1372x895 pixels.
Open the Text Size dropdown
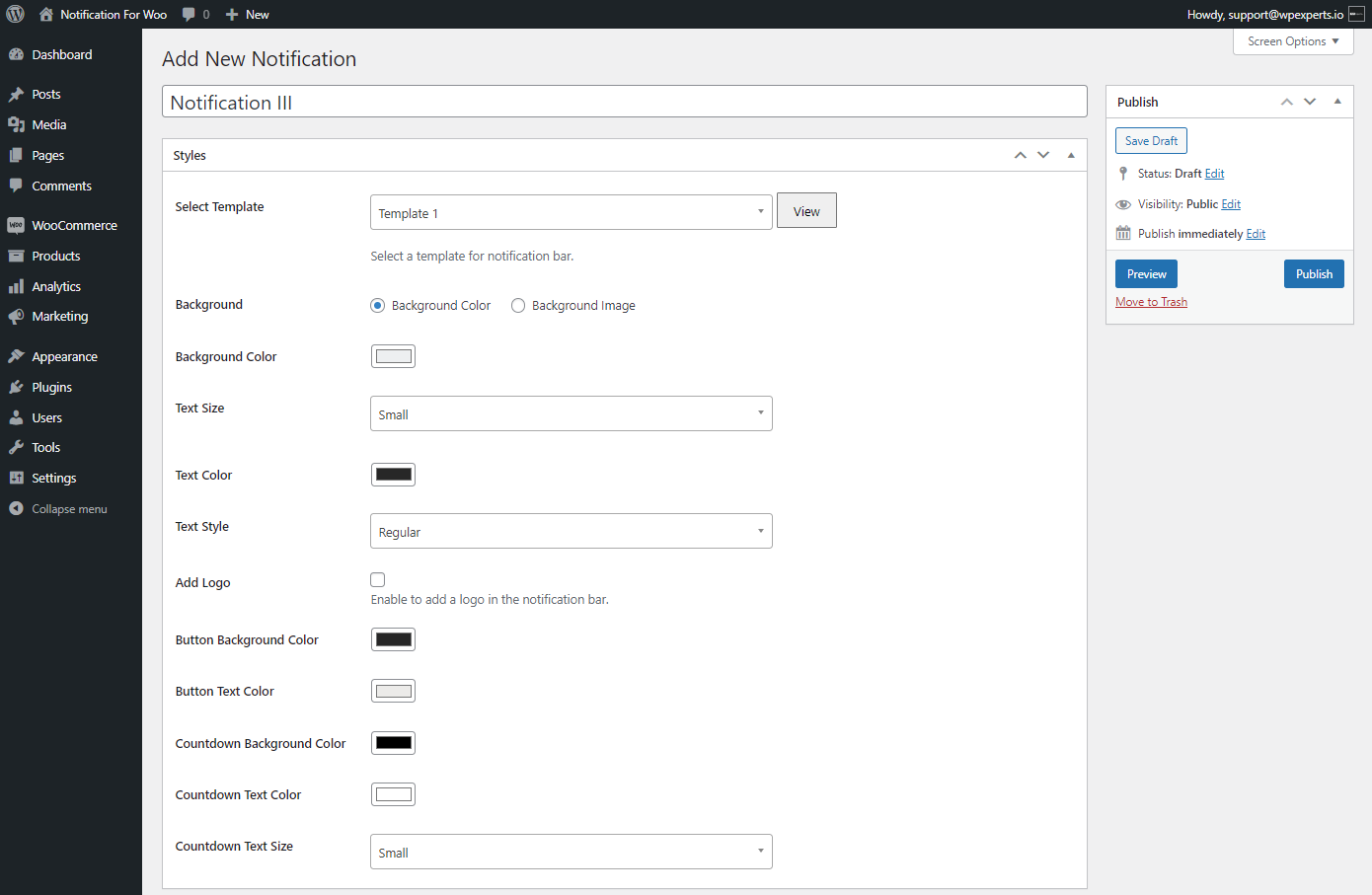pyautogui.click(x=572, y=413)
